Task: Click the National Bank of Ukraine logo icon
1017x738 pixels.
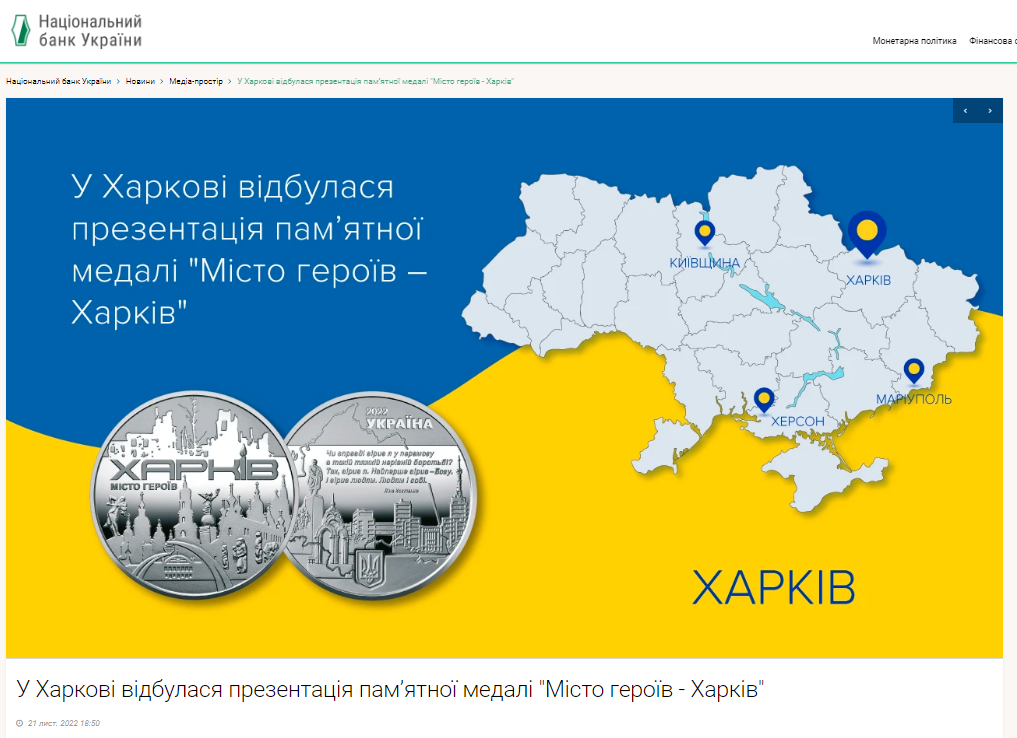Action: pos(20,30)
